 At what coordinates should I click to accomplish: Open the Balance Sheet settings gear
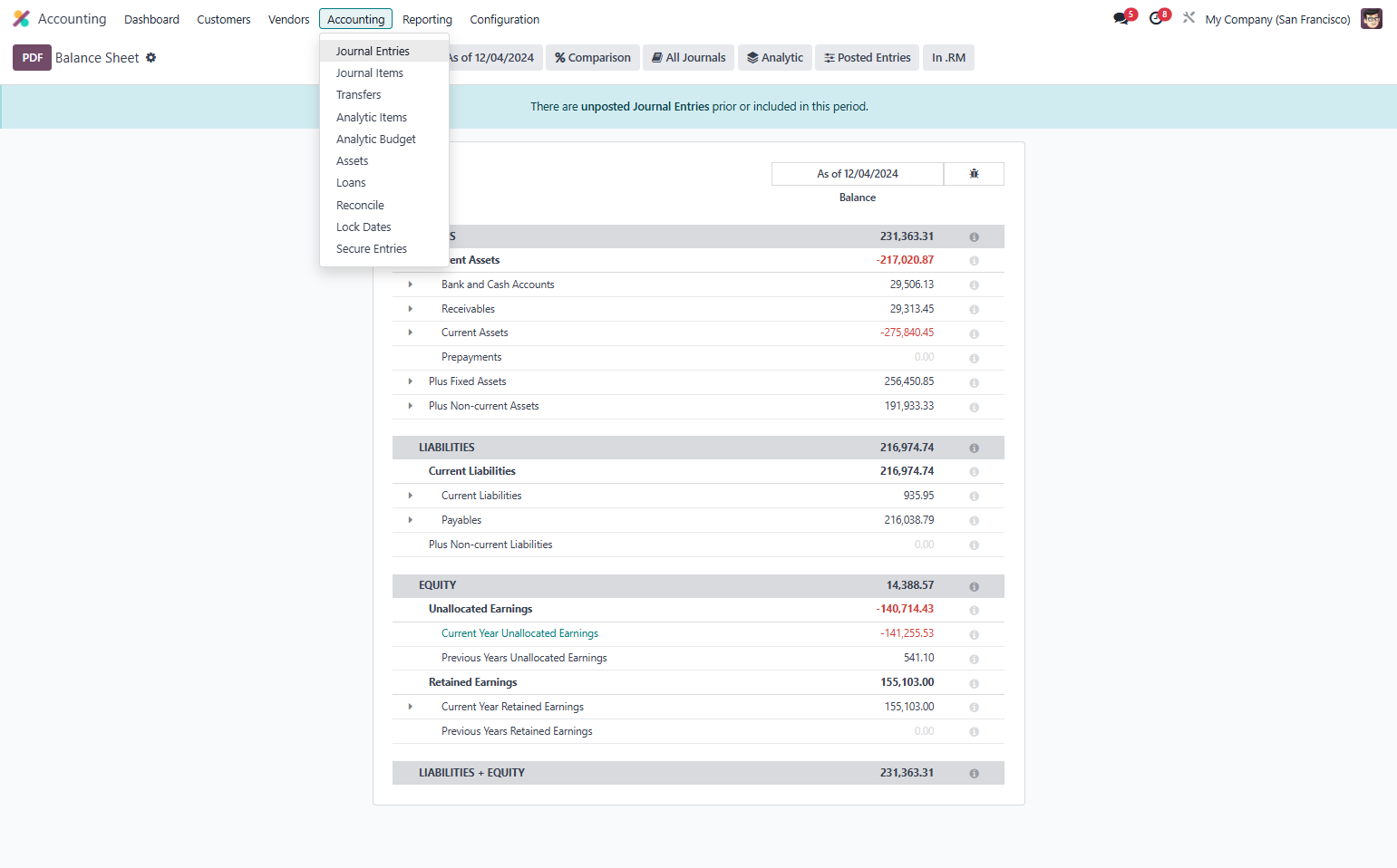[151, 57]
